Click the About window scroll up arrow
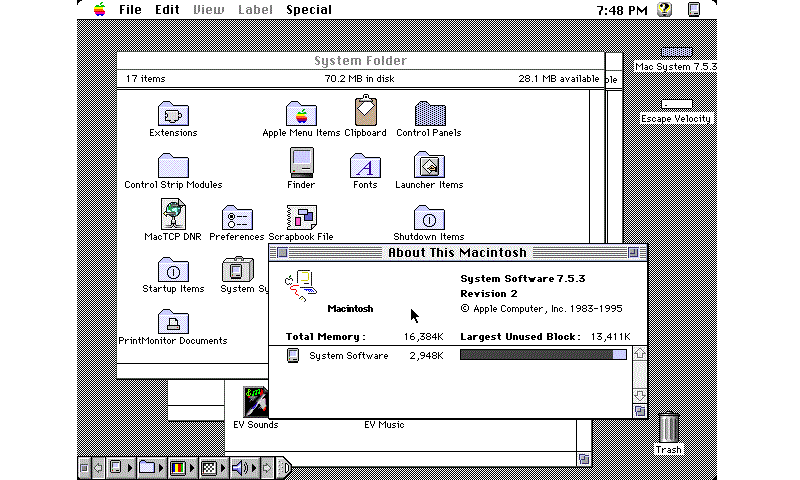The image size is (800, 480). pyautogui.click(x=640, y=353)
